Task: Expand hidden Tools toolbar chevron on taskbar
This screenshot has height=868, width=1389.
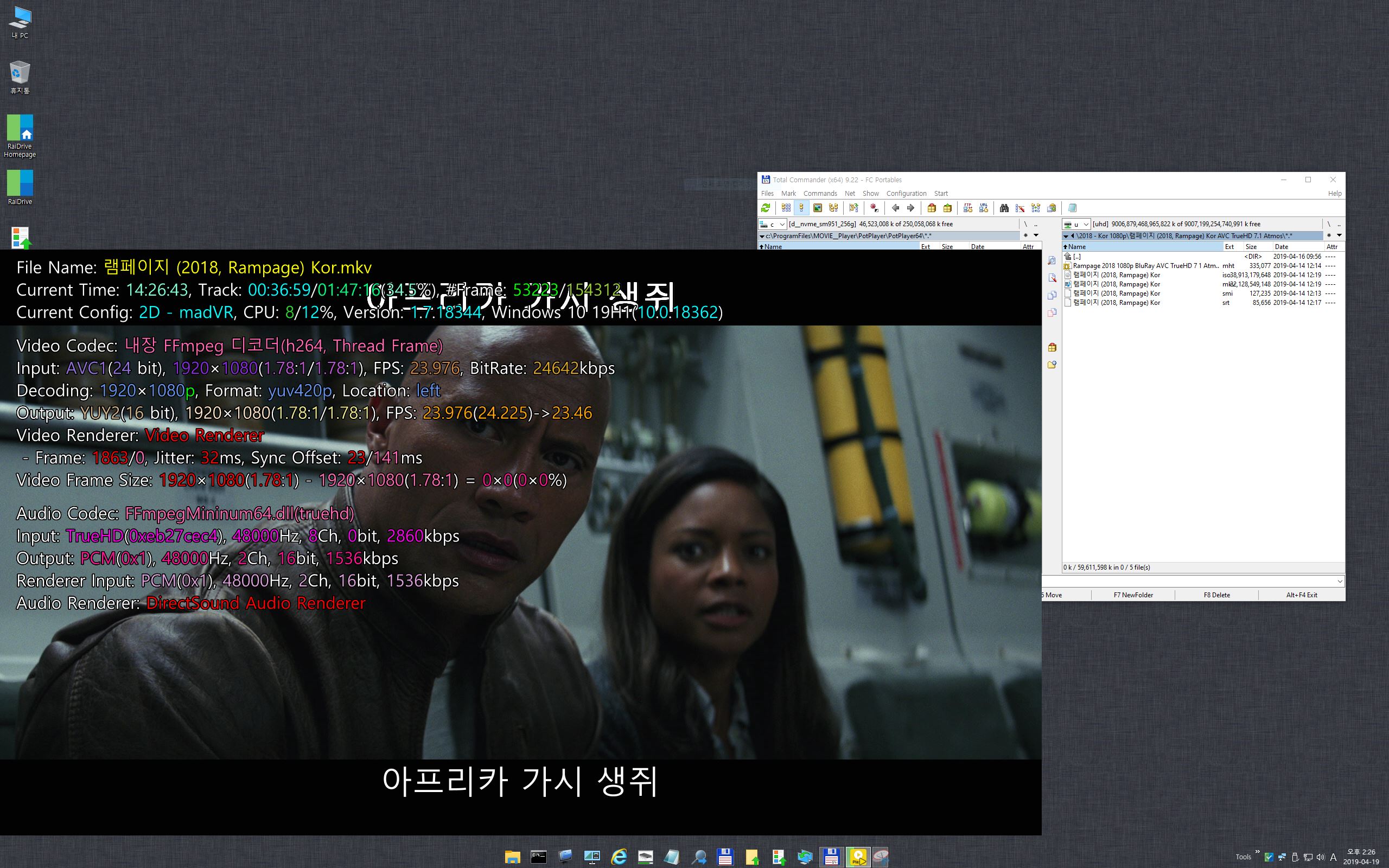Action: (x=1258, y=852)
